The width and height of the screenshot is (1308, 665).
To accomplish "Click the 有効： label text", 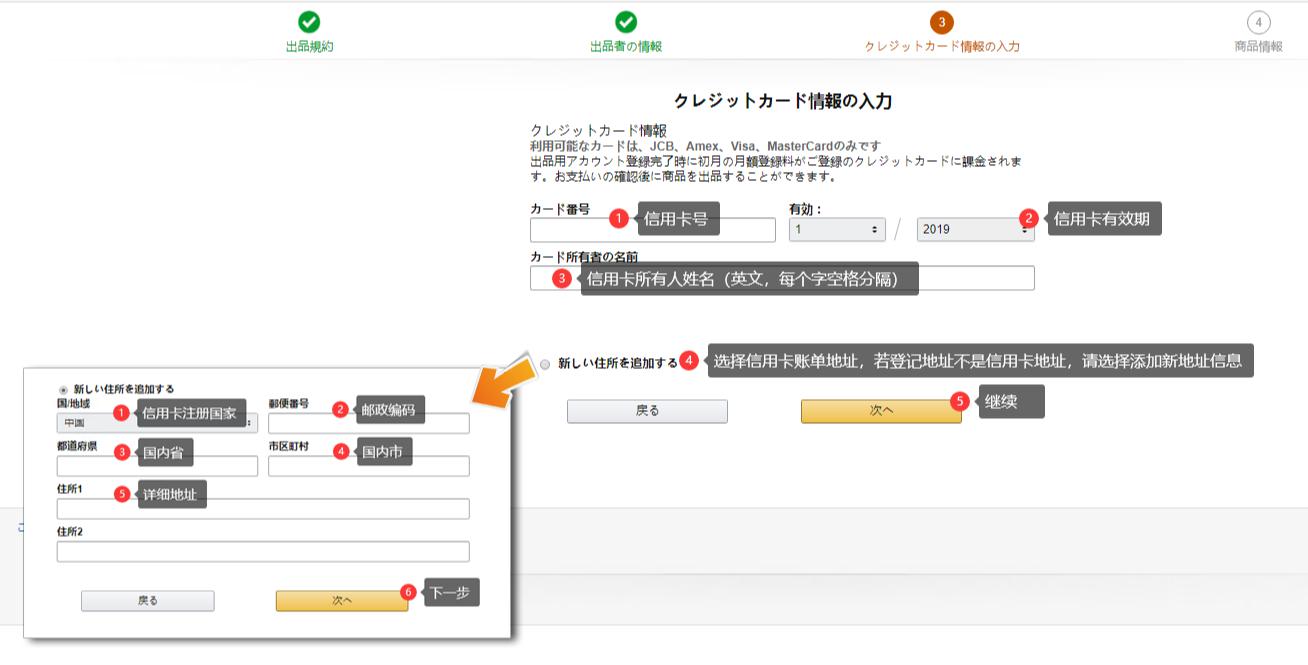I will (805, 209).
